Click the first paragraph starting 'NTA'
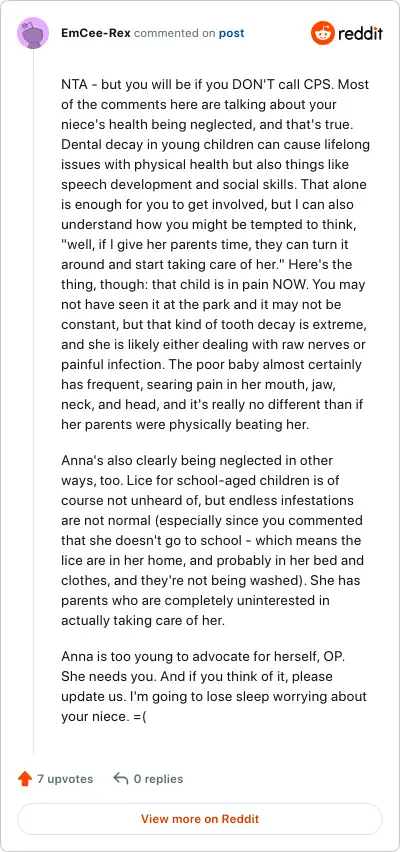The height and width of the screenshot is (852, 400). 216,255
